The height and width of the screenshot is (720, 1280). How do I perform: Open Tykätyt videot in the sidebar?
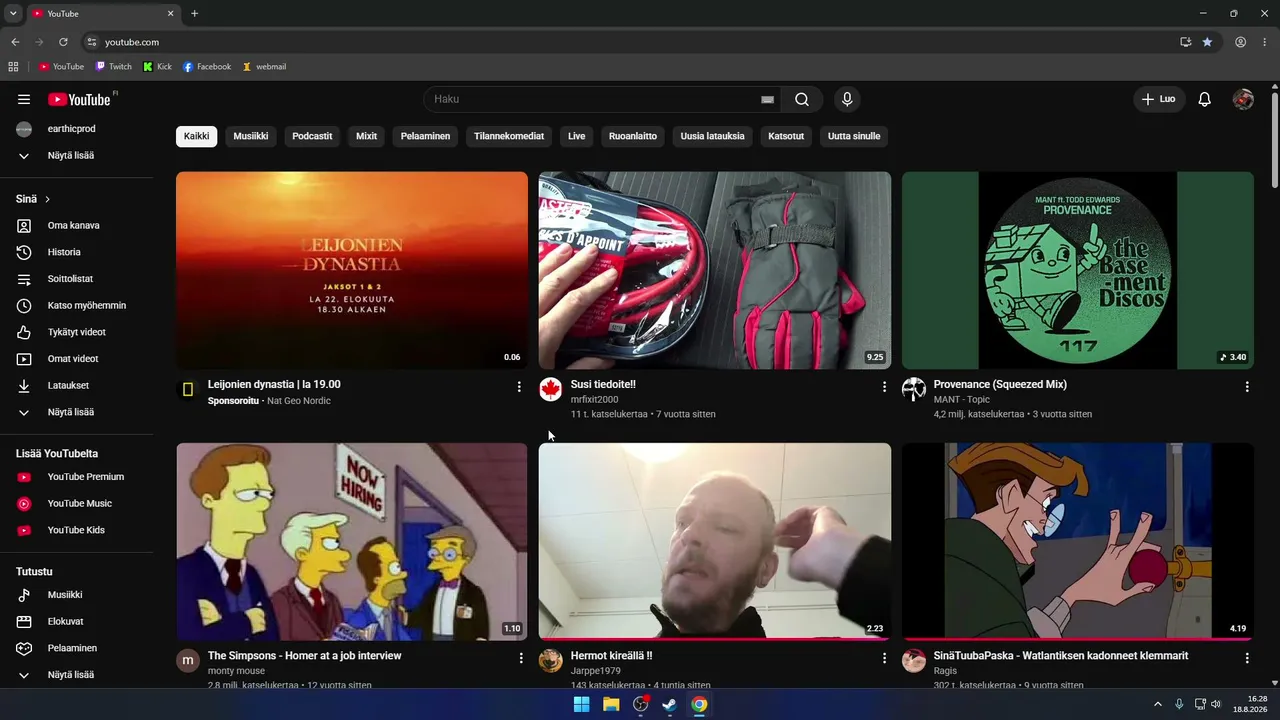point(78,332)
